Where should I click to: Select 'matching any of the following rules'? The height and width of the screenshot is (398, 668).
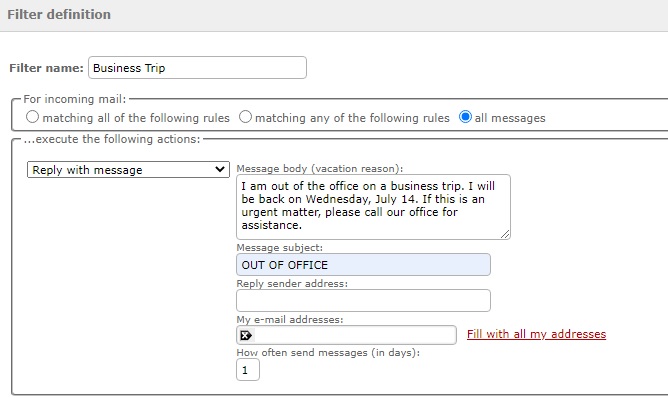[x=245, y=117]
